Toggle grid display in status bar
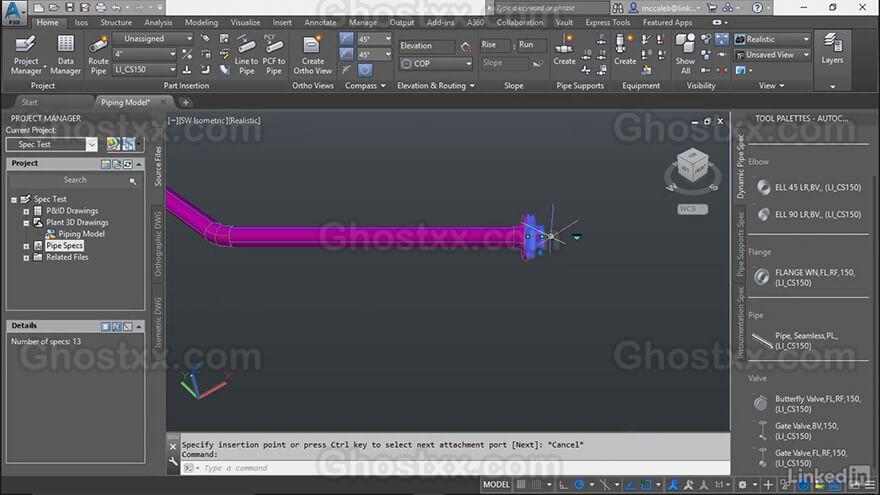The image size is (880, 495). pyautogui.click(x=521, y=484)
